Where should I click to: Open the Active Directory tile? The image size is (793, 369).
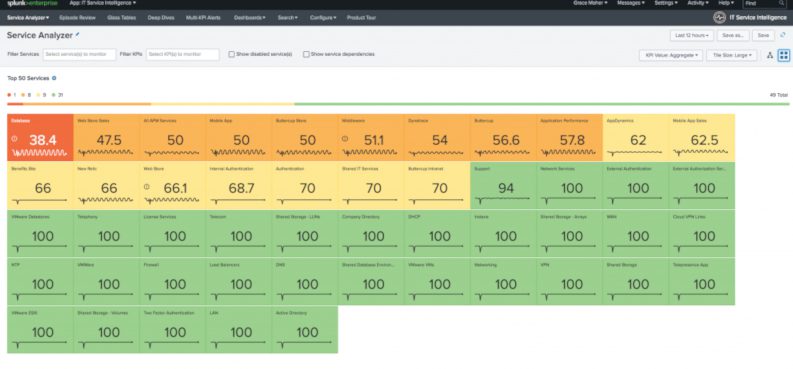click(304, 330)
